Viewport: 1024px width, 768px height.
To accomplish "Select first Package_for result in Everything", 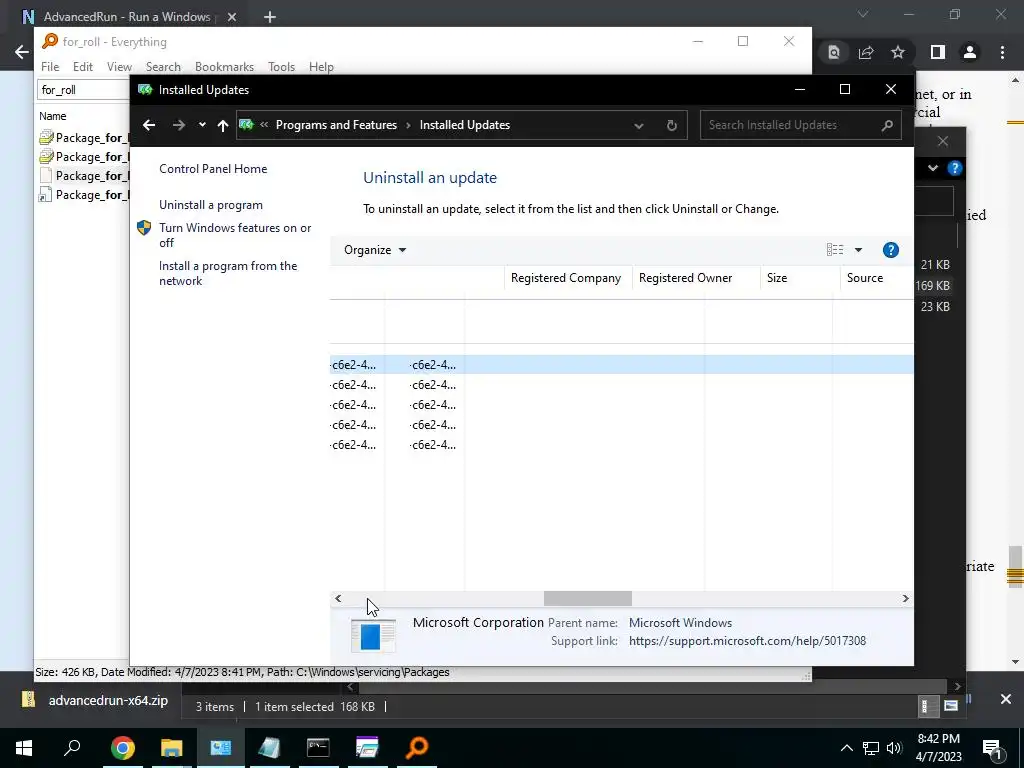I will [84, 138].
